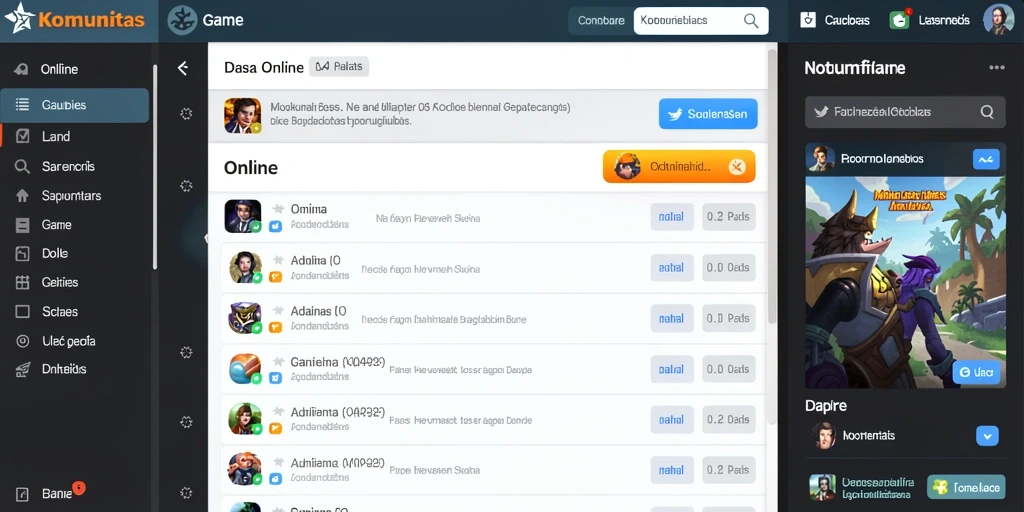Click the magnifier icon in top search box
This screenshot has height=512, width=1024.
click(751, 21)
